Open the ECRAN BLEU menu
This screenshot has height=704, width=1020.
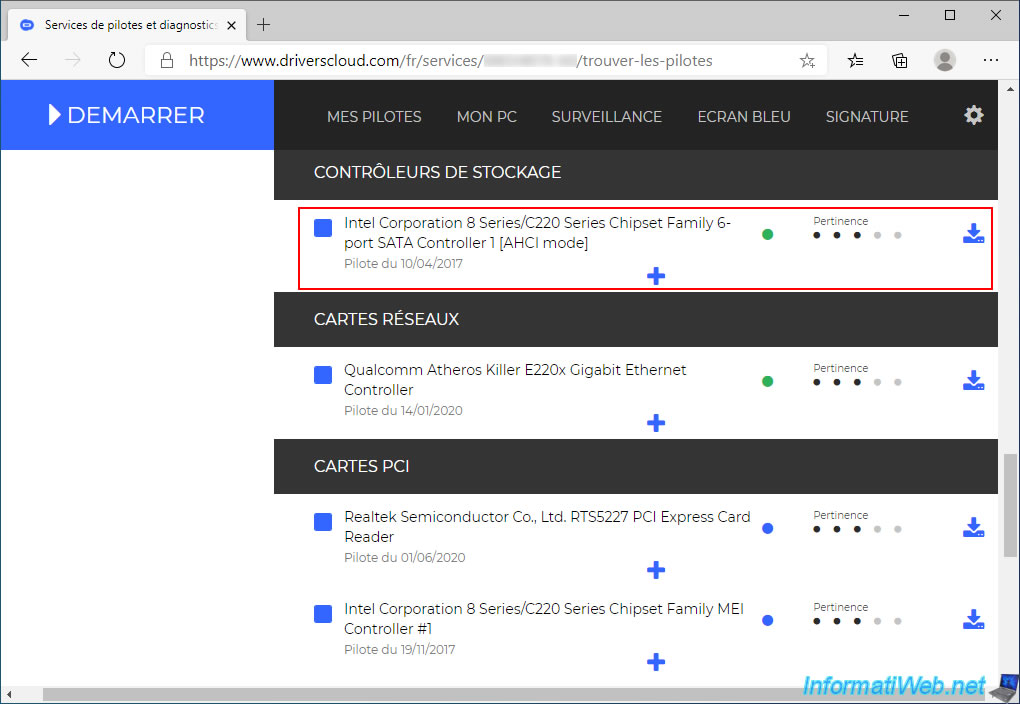744,116
